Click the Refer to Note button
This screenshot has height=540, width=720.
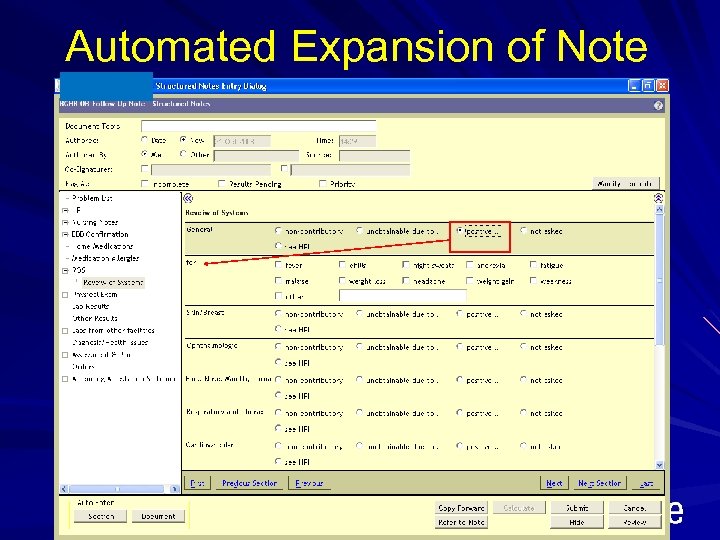pos(461,522)
